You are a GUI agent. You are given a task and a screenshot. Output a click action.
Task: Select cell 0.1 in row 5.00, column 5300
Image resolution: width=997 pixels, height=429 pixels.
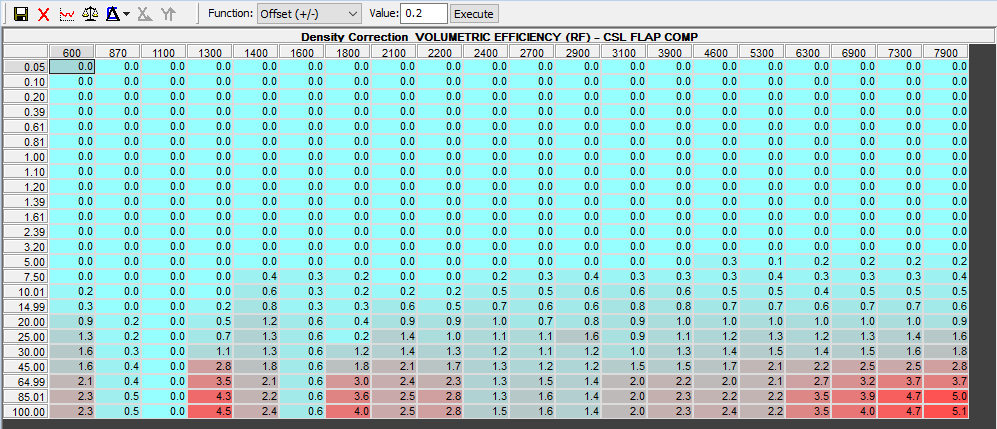point(762,261)
